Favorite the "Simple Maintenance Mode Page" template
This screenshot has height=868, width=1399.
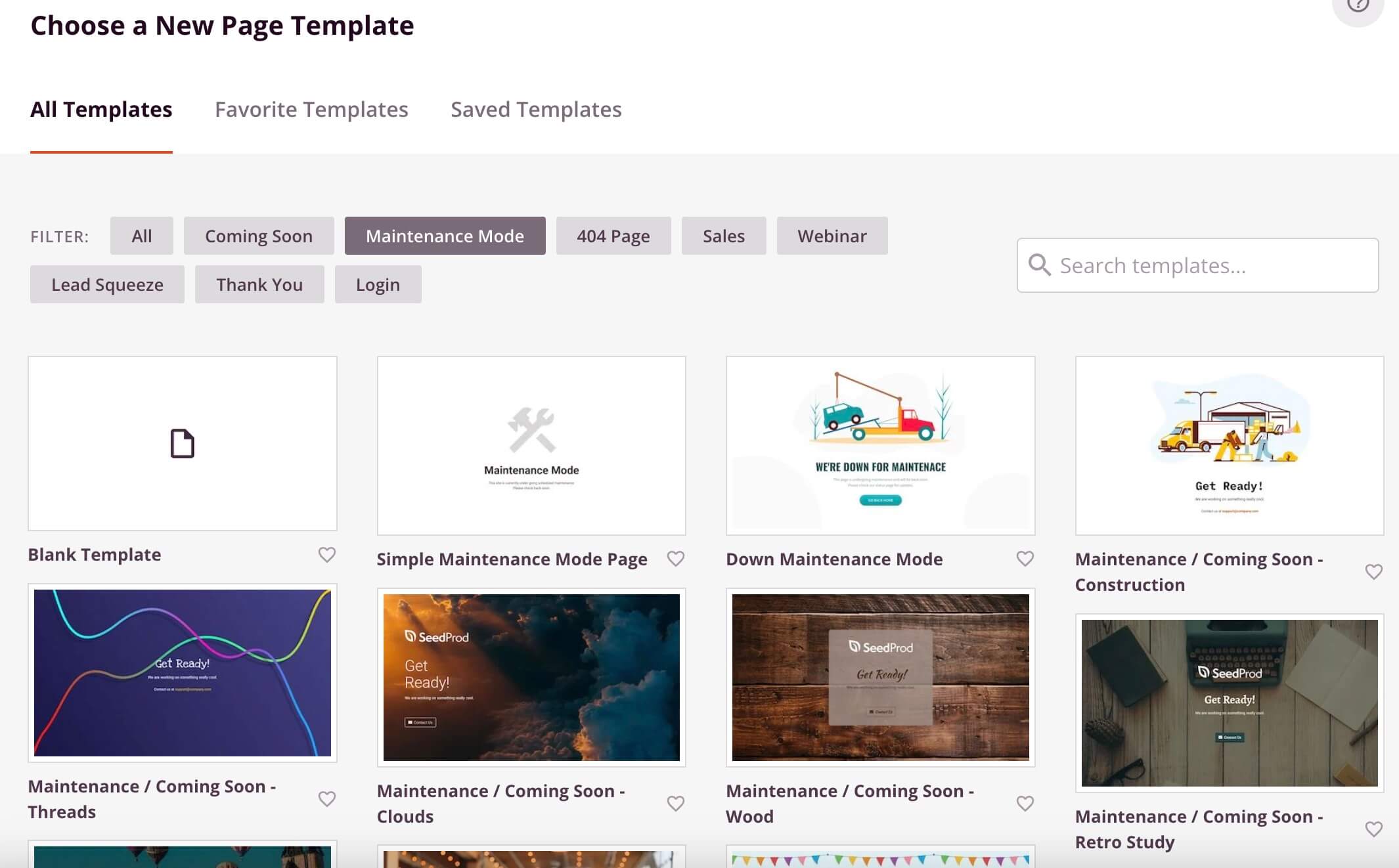tap(675, 559)
